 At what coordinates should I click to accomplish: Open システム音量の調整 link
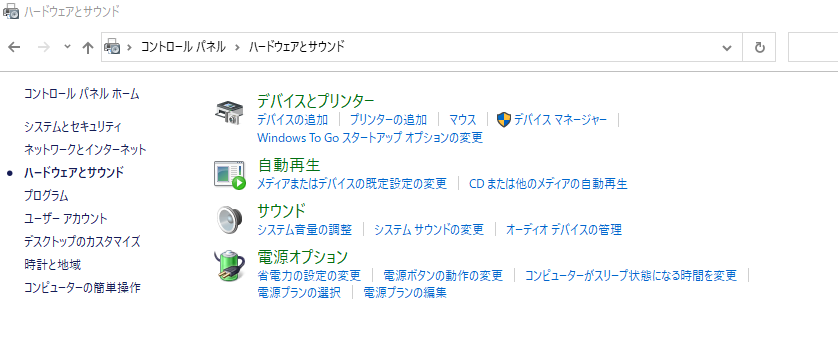coord(305,230)
